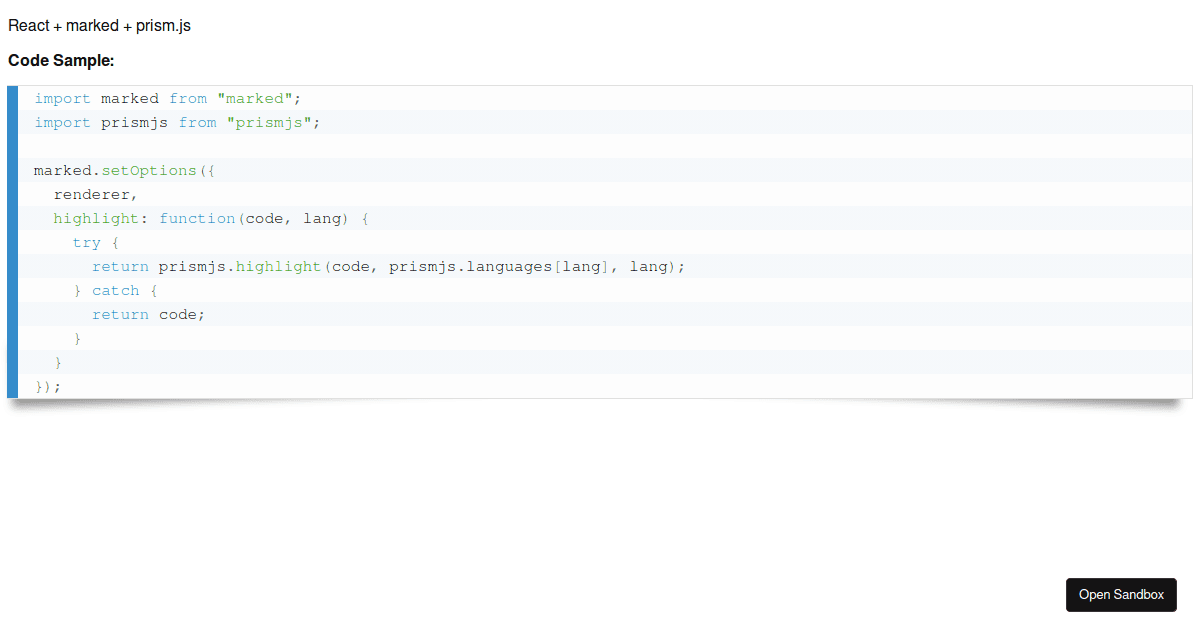Click the Open Sandbox button

[x=1121, y=594]
